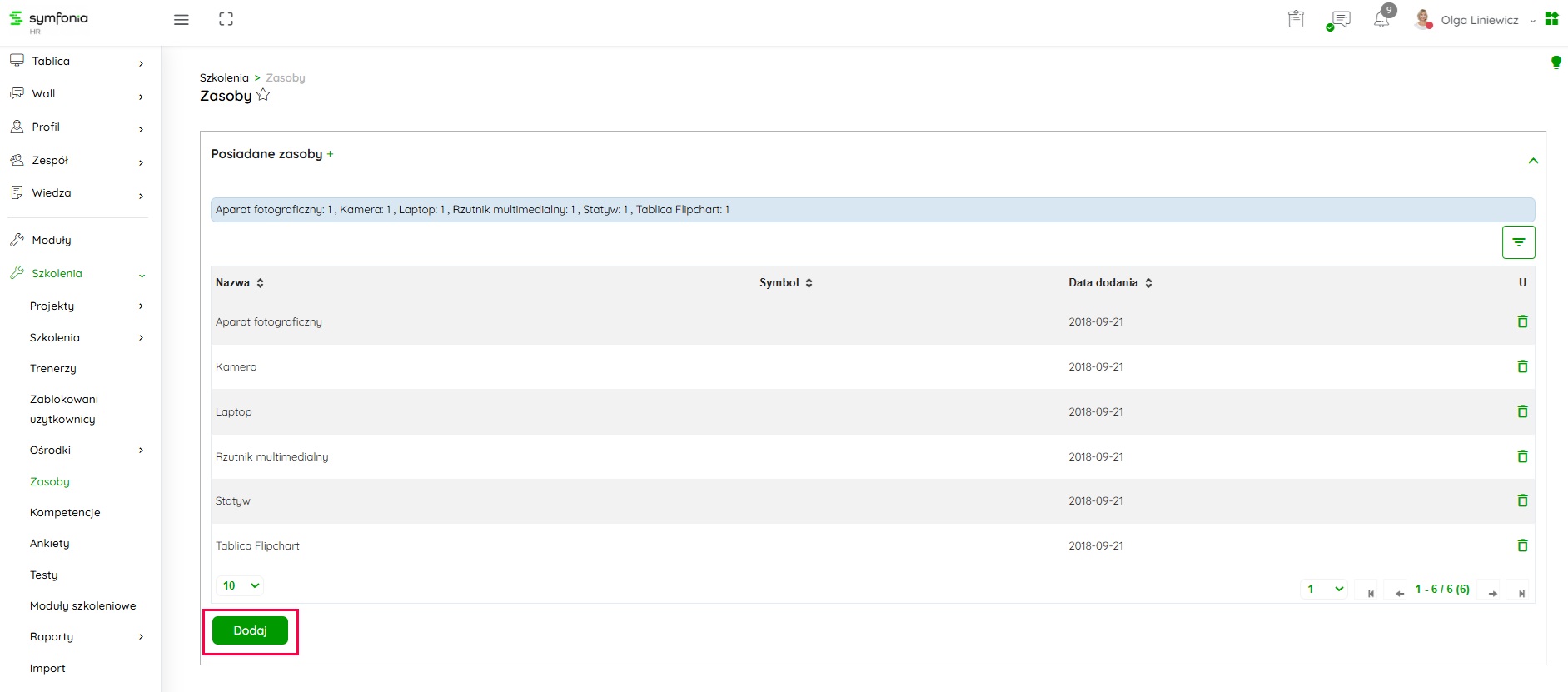Mark Zasoby page as favorite
Viewport: 1568px width, 692px height.
tap(263, 95)
